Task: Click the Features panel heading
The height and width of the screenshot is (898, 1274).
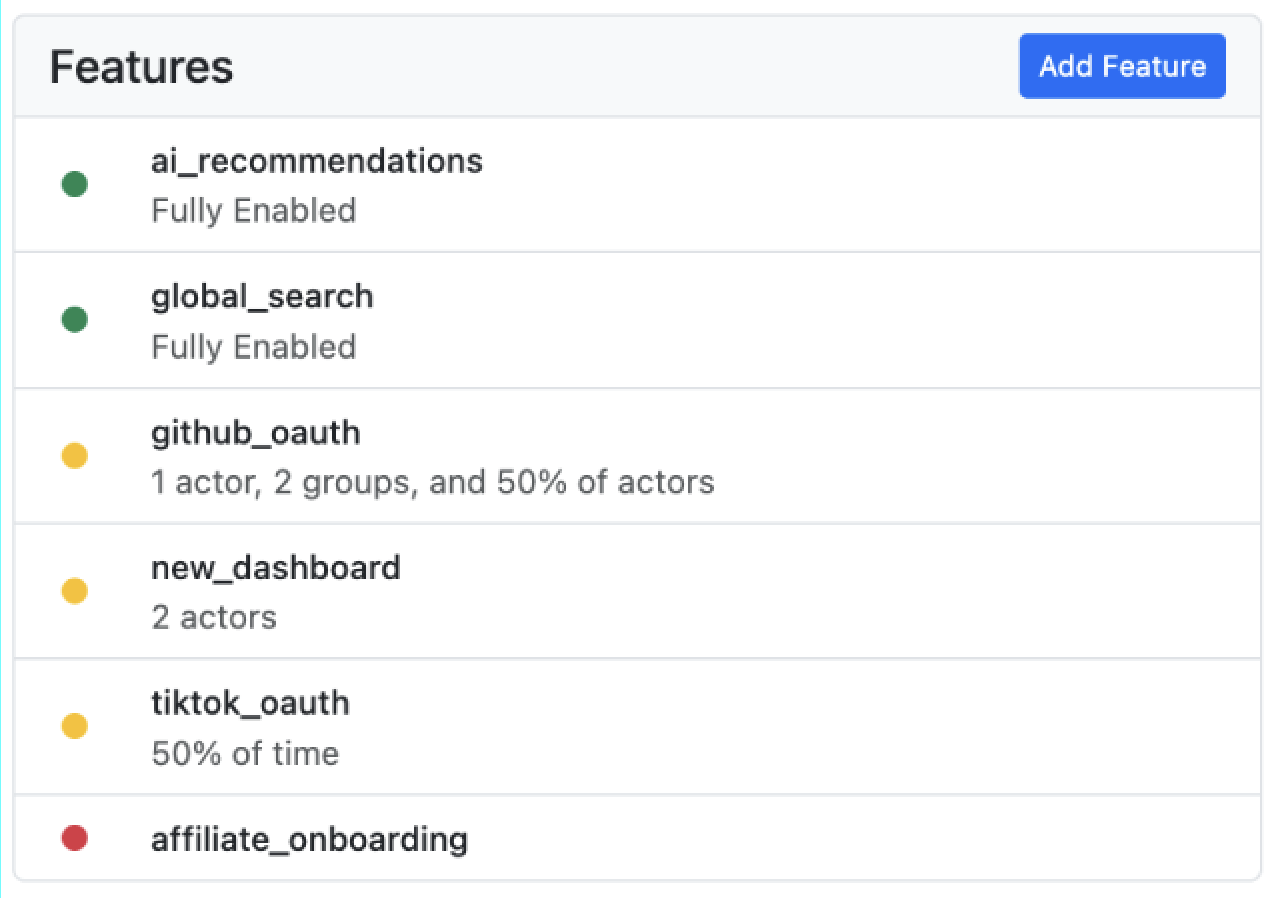Action: [x=141, y=67]
